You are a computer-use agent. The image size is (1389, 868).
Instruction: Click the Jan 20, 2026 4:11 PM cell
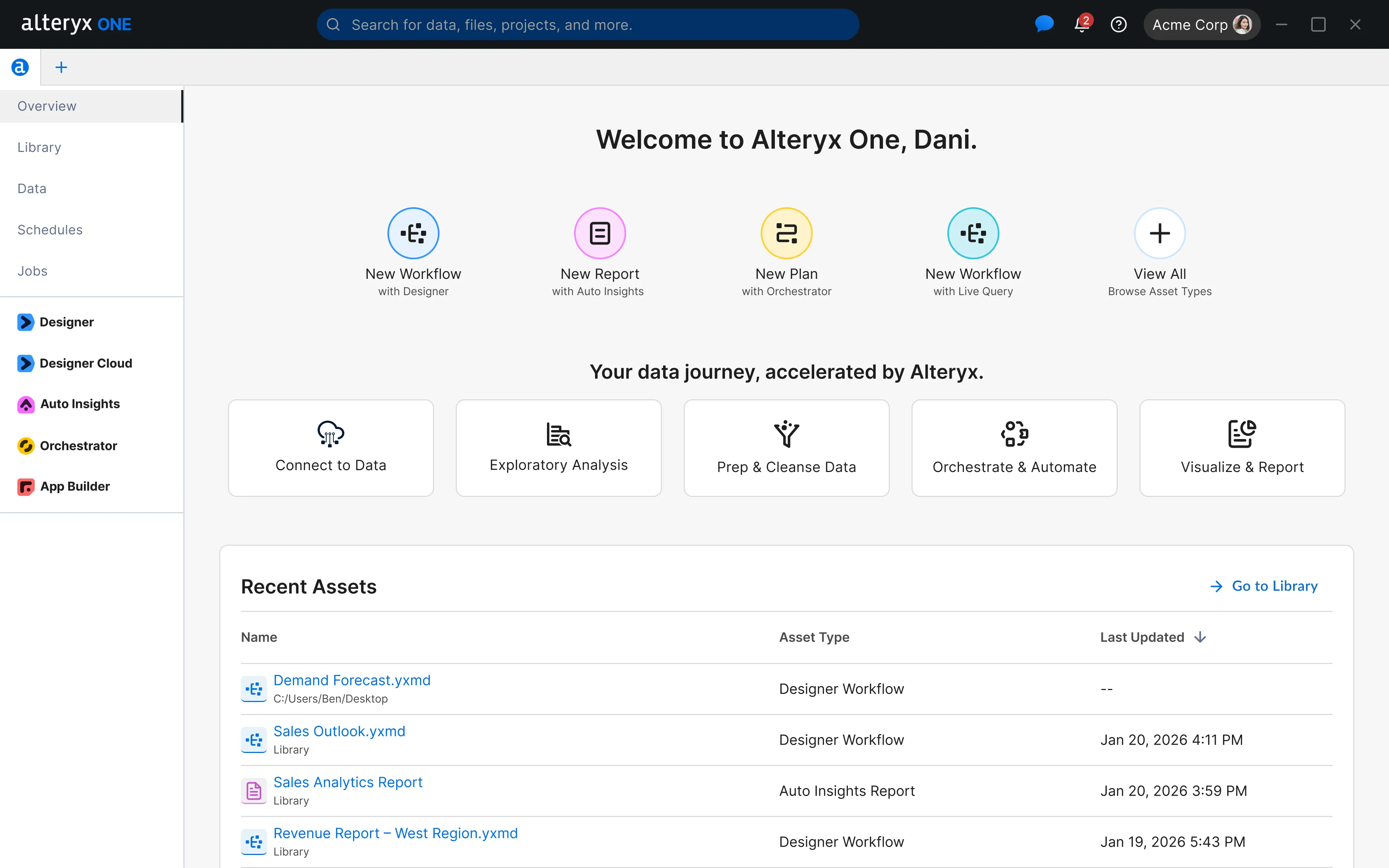(1172, 740)
